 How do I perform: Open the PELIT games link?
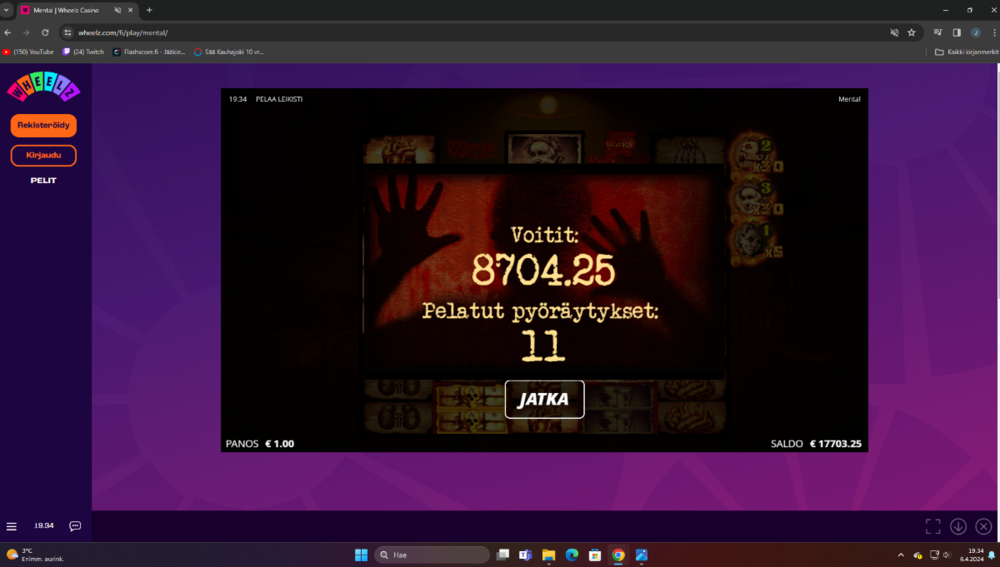point(43,180)
